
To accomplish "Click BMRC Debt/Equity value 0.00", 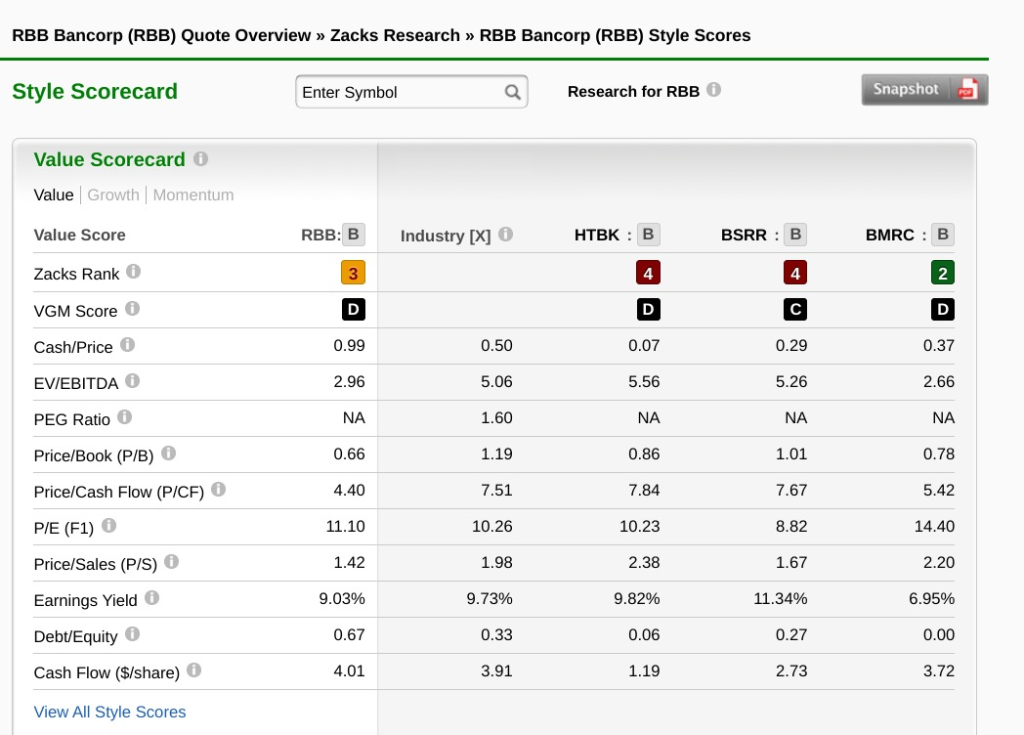I will point(938,634).
